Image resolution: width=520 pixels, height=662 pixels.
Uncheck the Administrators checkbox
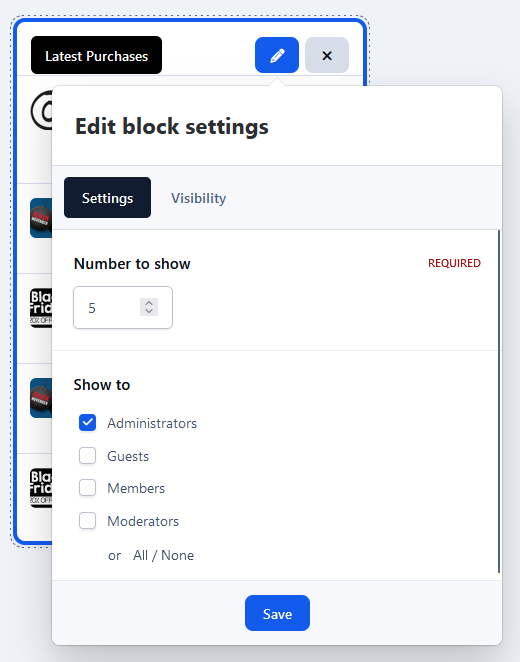coord(87,423)
